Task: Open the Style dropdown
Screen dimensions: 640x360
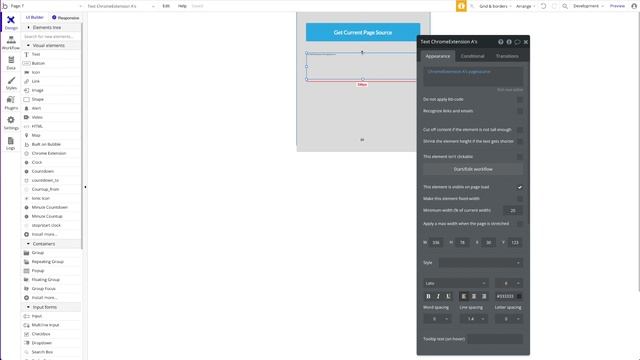Action: [x=480, y=262]
